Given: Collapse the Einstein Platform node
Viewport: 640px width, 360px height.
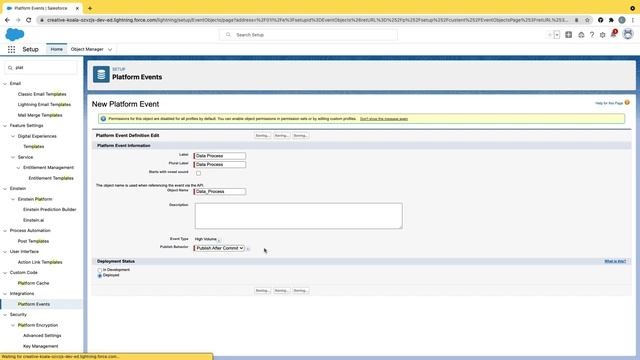Looking at the screenshot, I should (13, 199).
